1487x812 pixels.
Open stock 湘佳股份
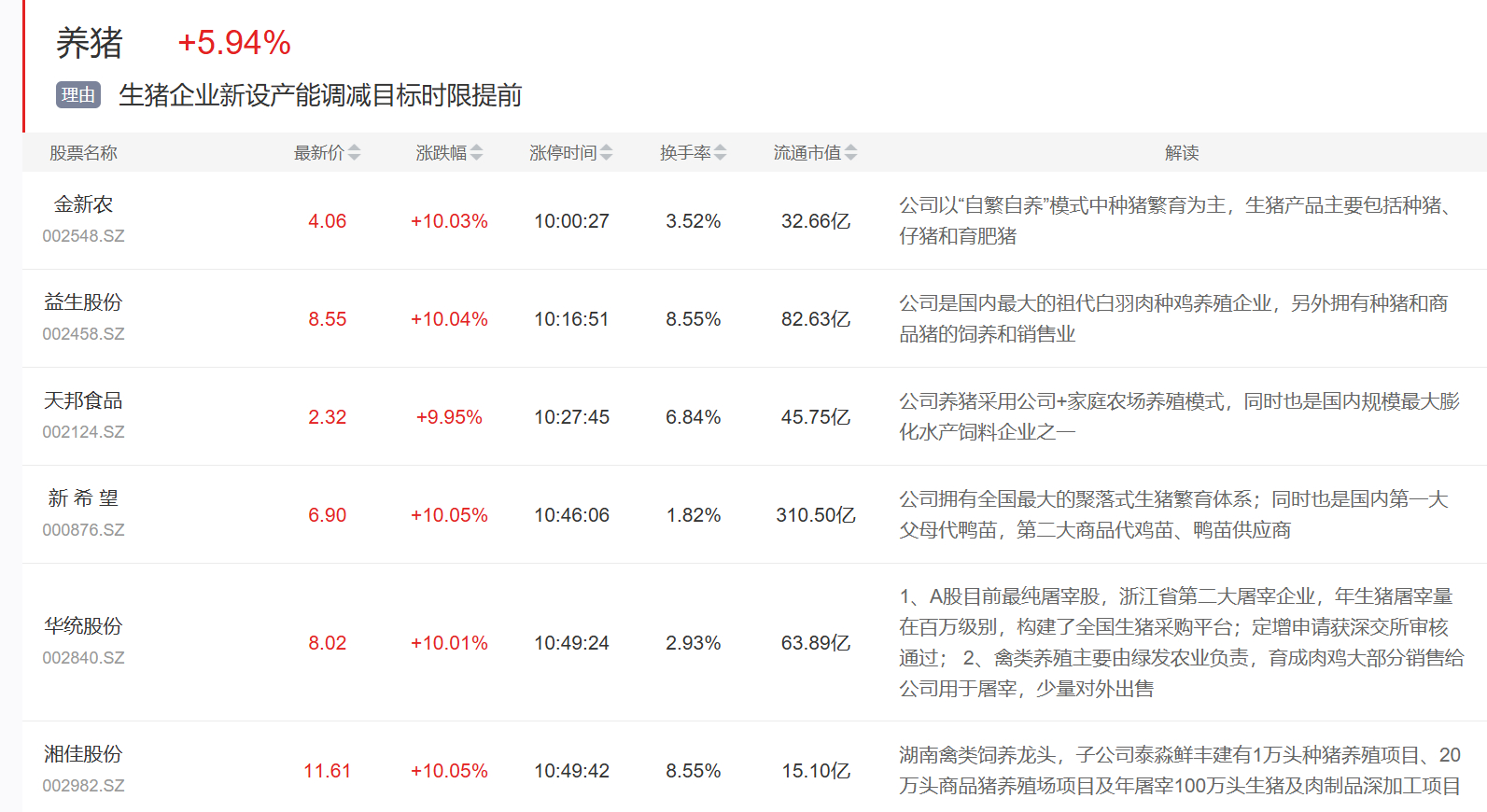pos(83,754)
